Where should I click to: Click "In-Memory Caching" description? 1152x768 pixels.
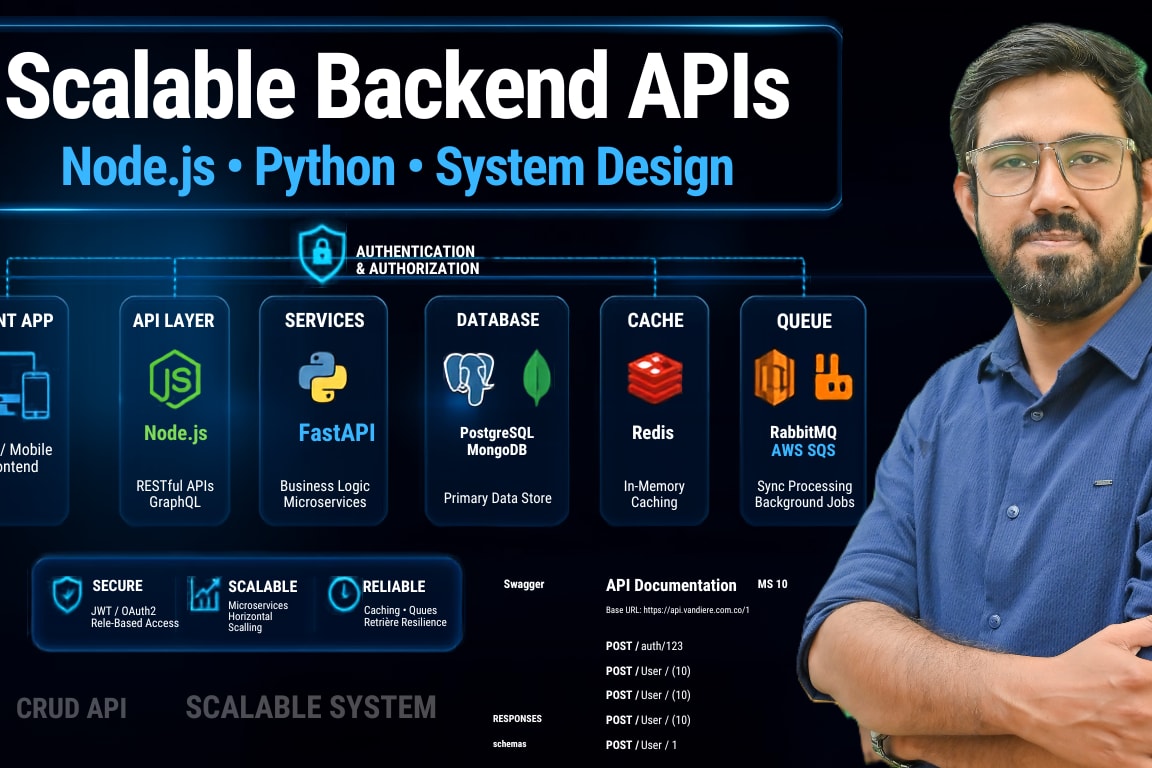click(x=654, y=494)
